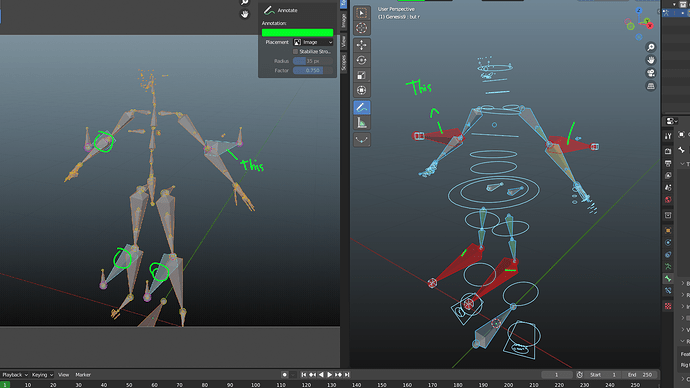The width and height of the screenshot is (690, 388).
Task: Open auto keying options dropdown
Action: tap(293, 375)
